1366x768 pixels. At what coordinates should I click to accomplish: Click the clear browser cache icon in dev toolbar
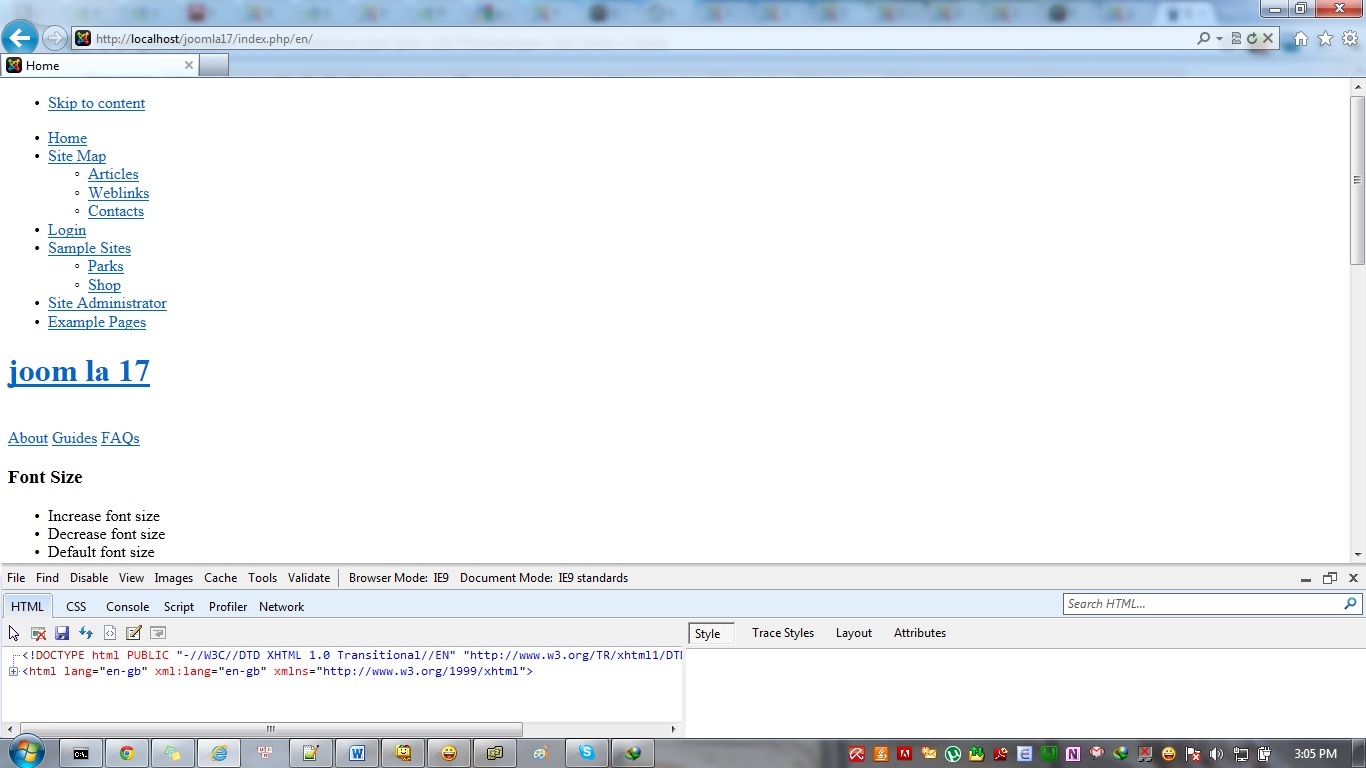38,633
